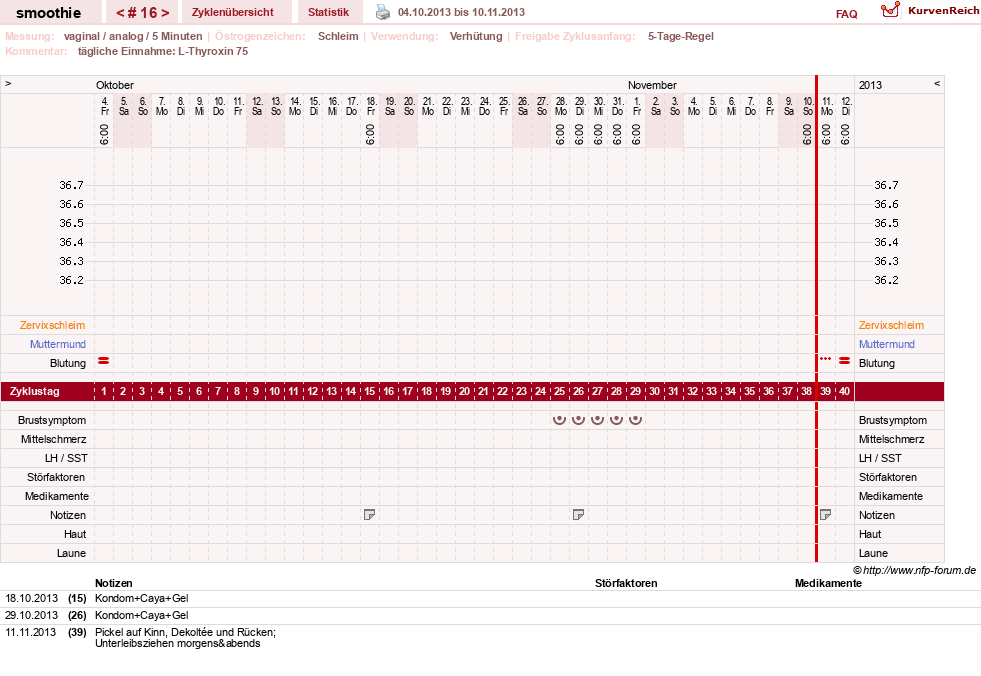Expand chart with left '>' arrow by Oktober

[8, 83]
